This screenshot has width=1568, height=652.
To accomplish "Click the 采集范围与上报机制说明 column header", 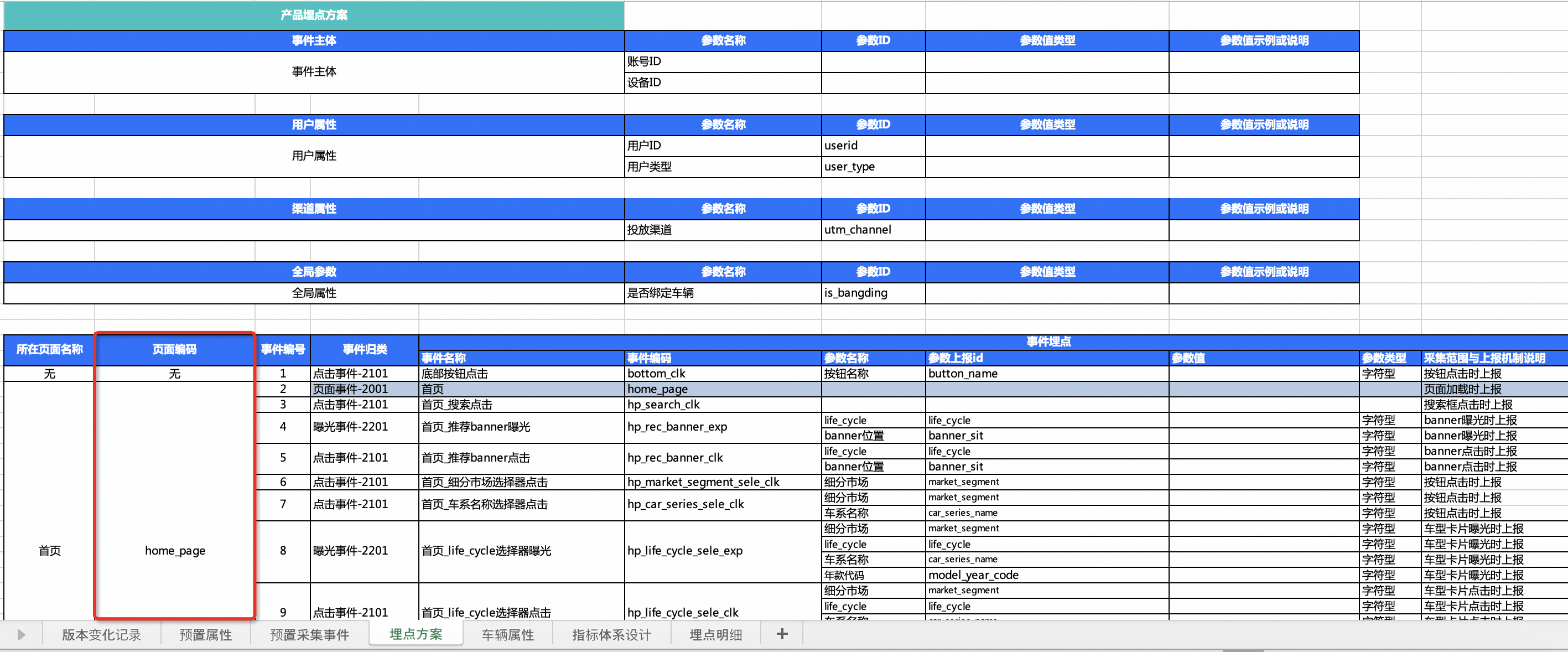I will 1494,359.
